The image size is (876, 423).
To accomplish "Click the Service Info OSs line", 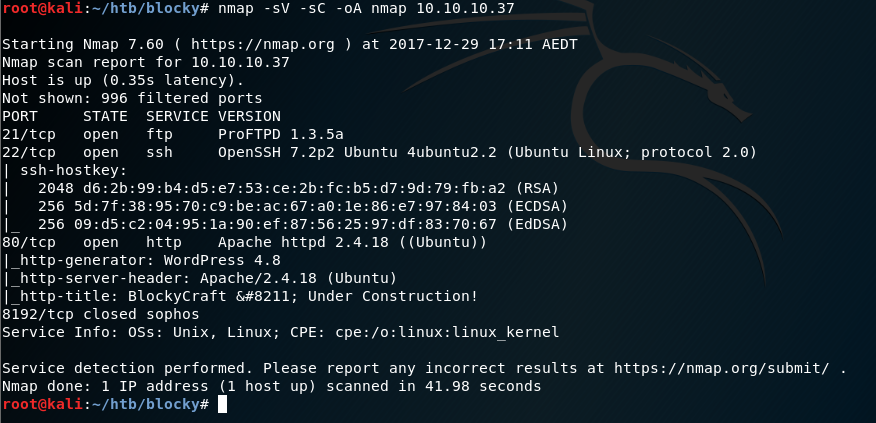I will click(280, 332).
